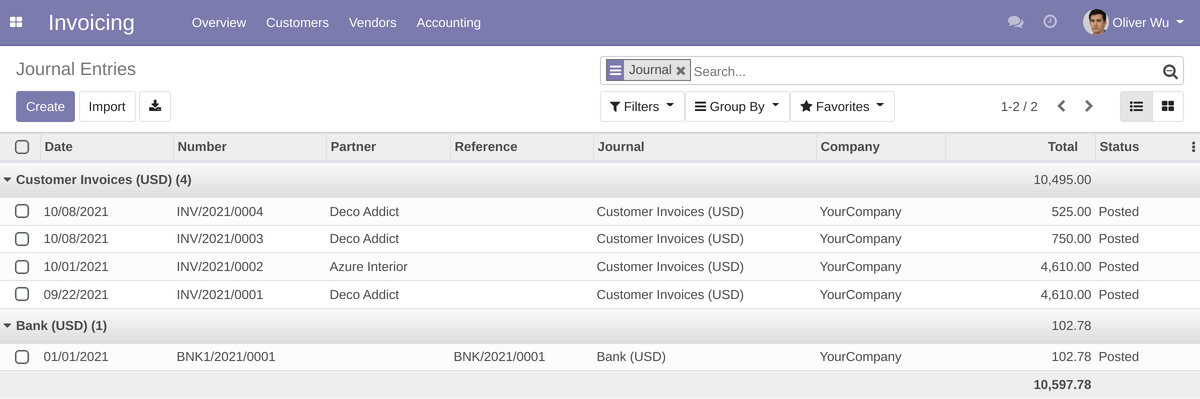
Task: Open entry INV/2021/0003
Action: pos(220,239)
